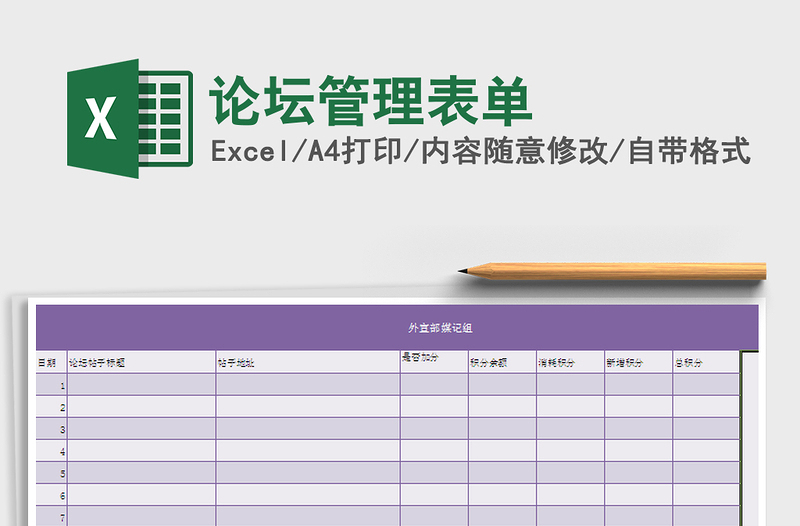Screen dimensions: 800x526
Task: Click row number 1 cell
Action: pos(51,385)
